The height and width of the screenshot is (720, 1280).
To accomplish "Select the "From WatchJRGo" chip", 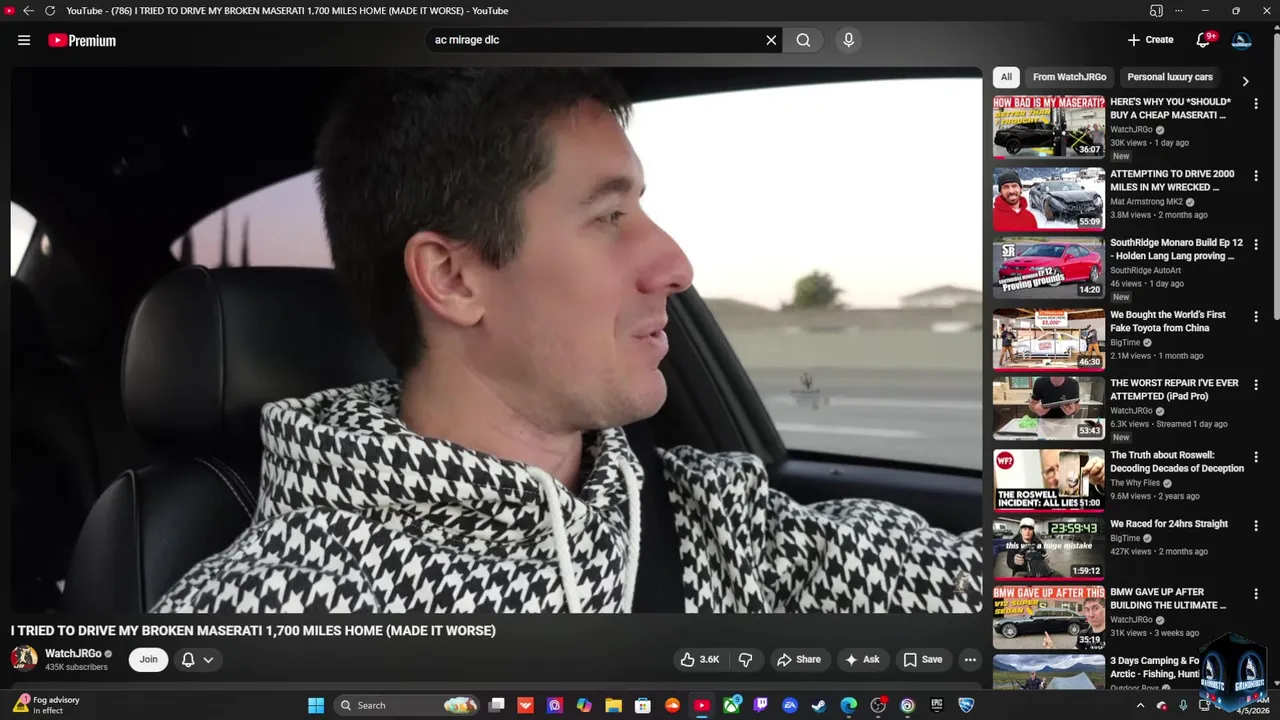I will 1069,77.
